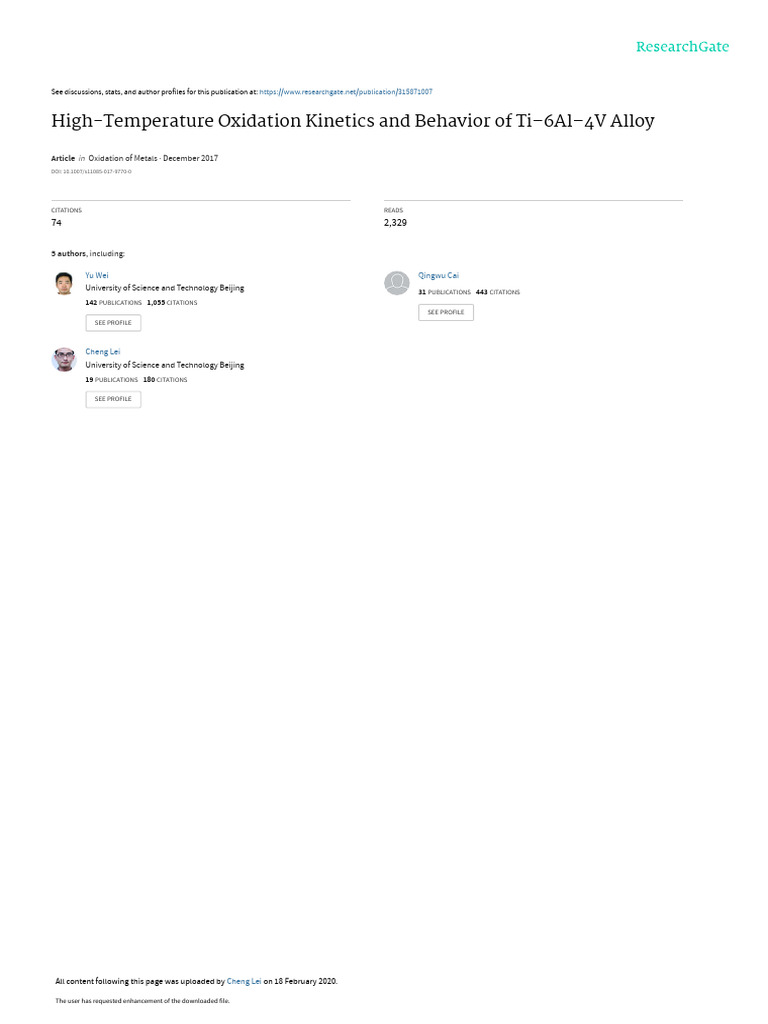The height and width of the screenshot is (1024, 768).
Task: Click the article title heading
Action: click(353, 121)
